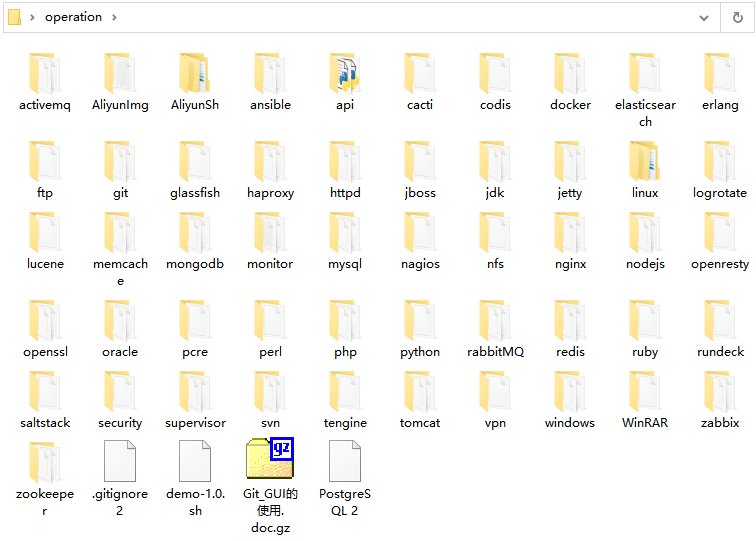
Task: Click the folder icon in the address bar
Action: (15, 17)
